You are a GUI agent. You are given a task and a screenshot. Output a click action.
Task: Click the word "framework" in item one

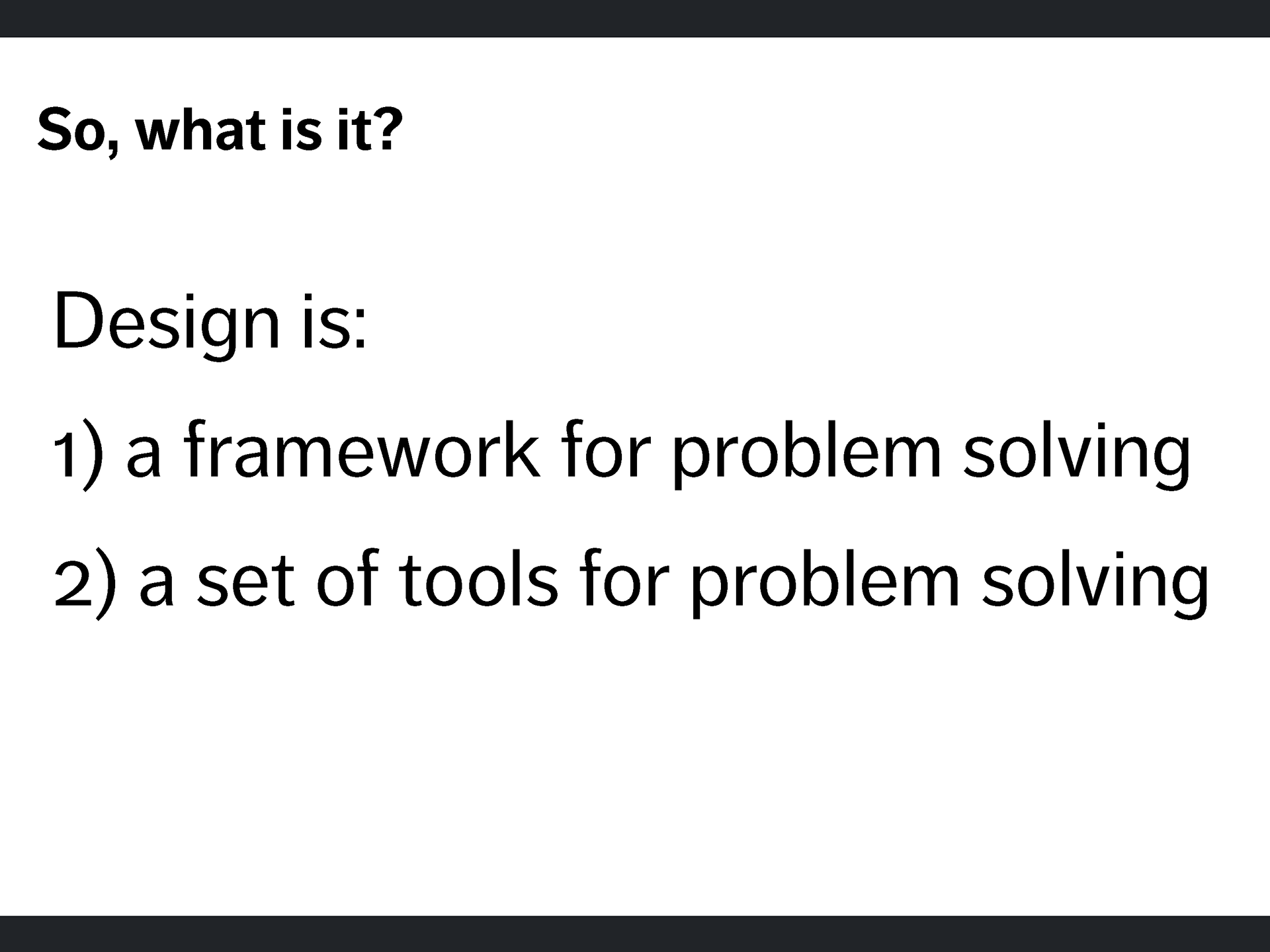tap(362, 450)
